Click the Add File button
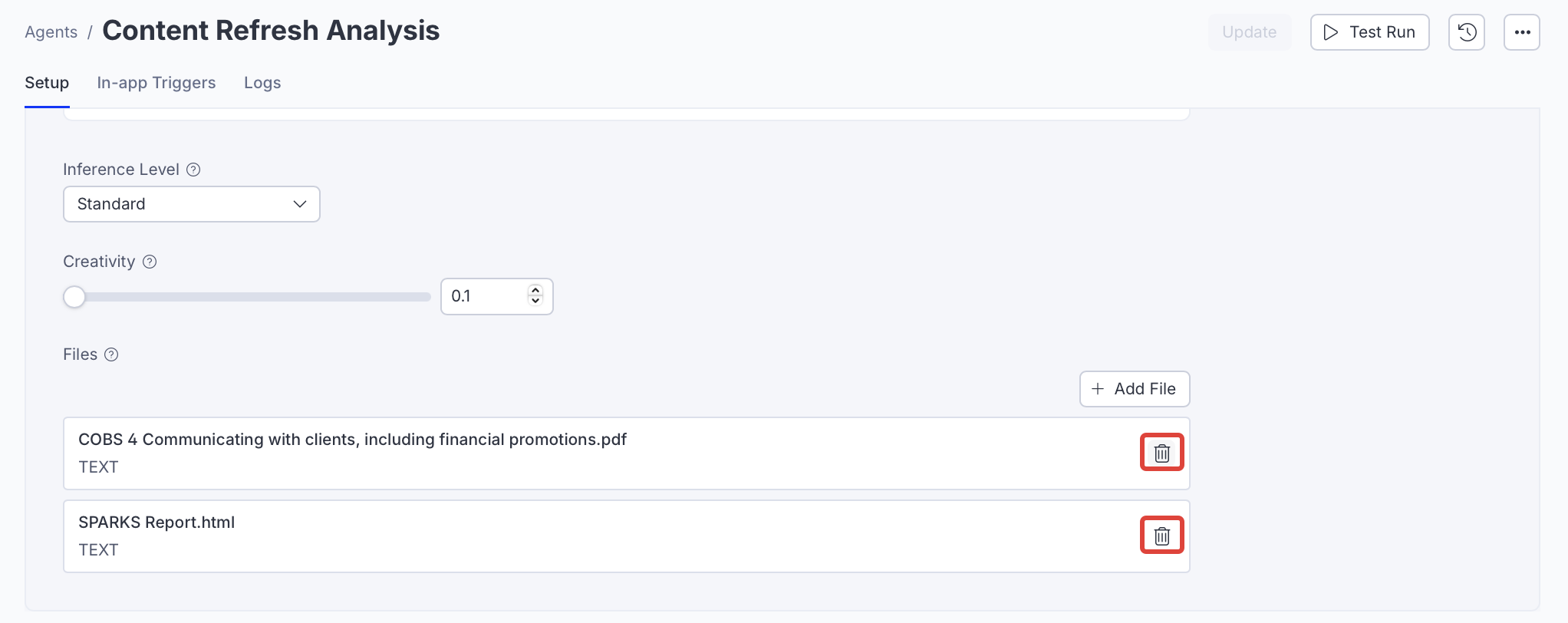 [x=1134, y=389]
